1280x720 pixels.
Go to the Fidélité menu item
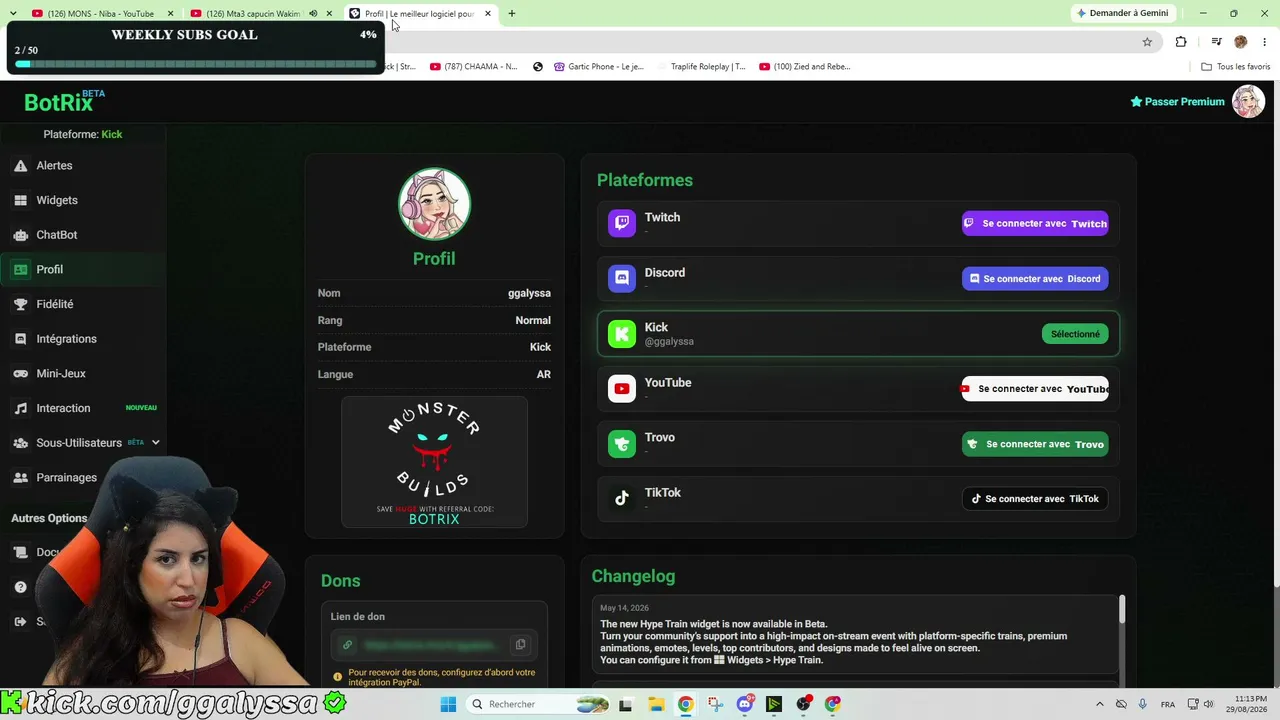click(55, 304)
